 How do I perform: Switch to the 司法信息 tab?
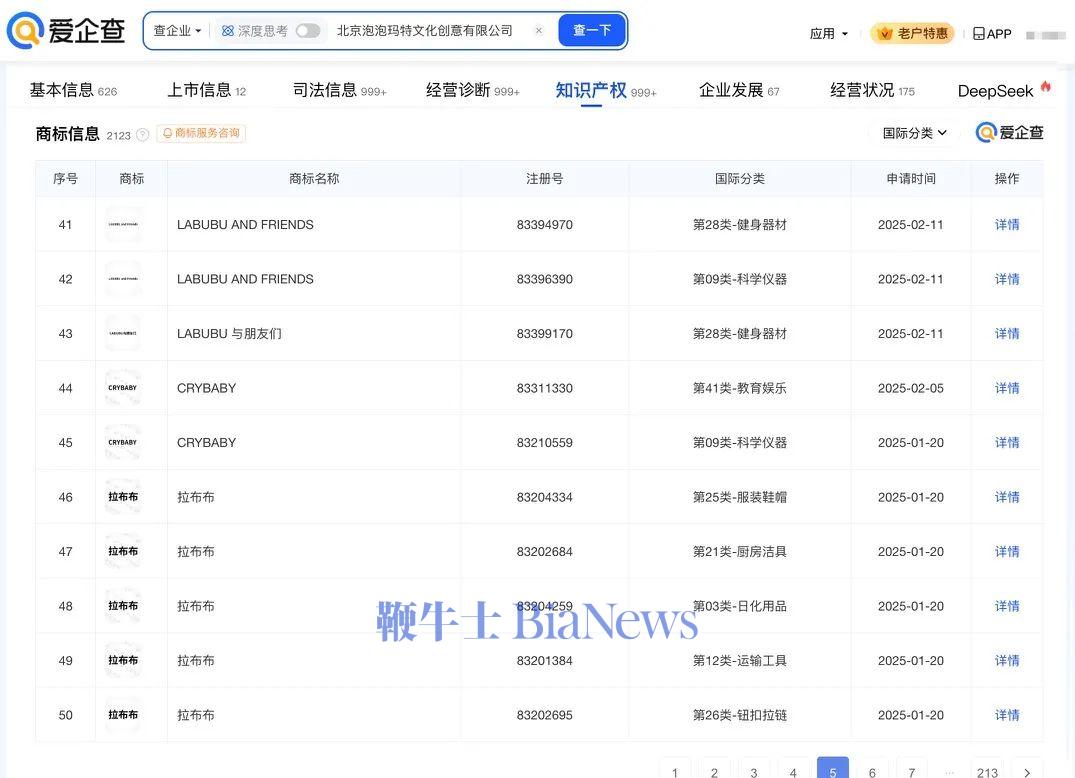(339, 90)
